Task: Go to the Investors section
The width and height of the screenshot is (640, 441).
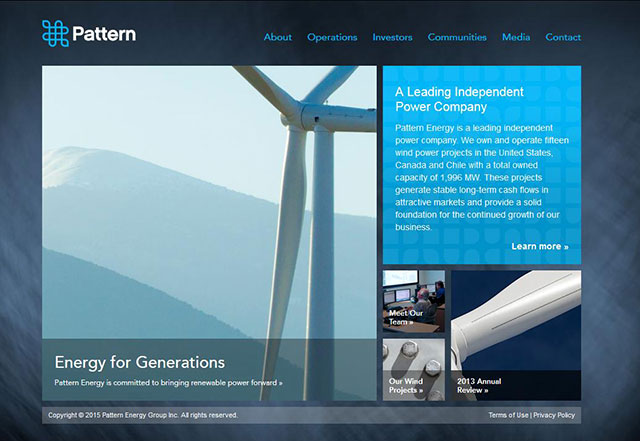Action: tap(392, 37)
